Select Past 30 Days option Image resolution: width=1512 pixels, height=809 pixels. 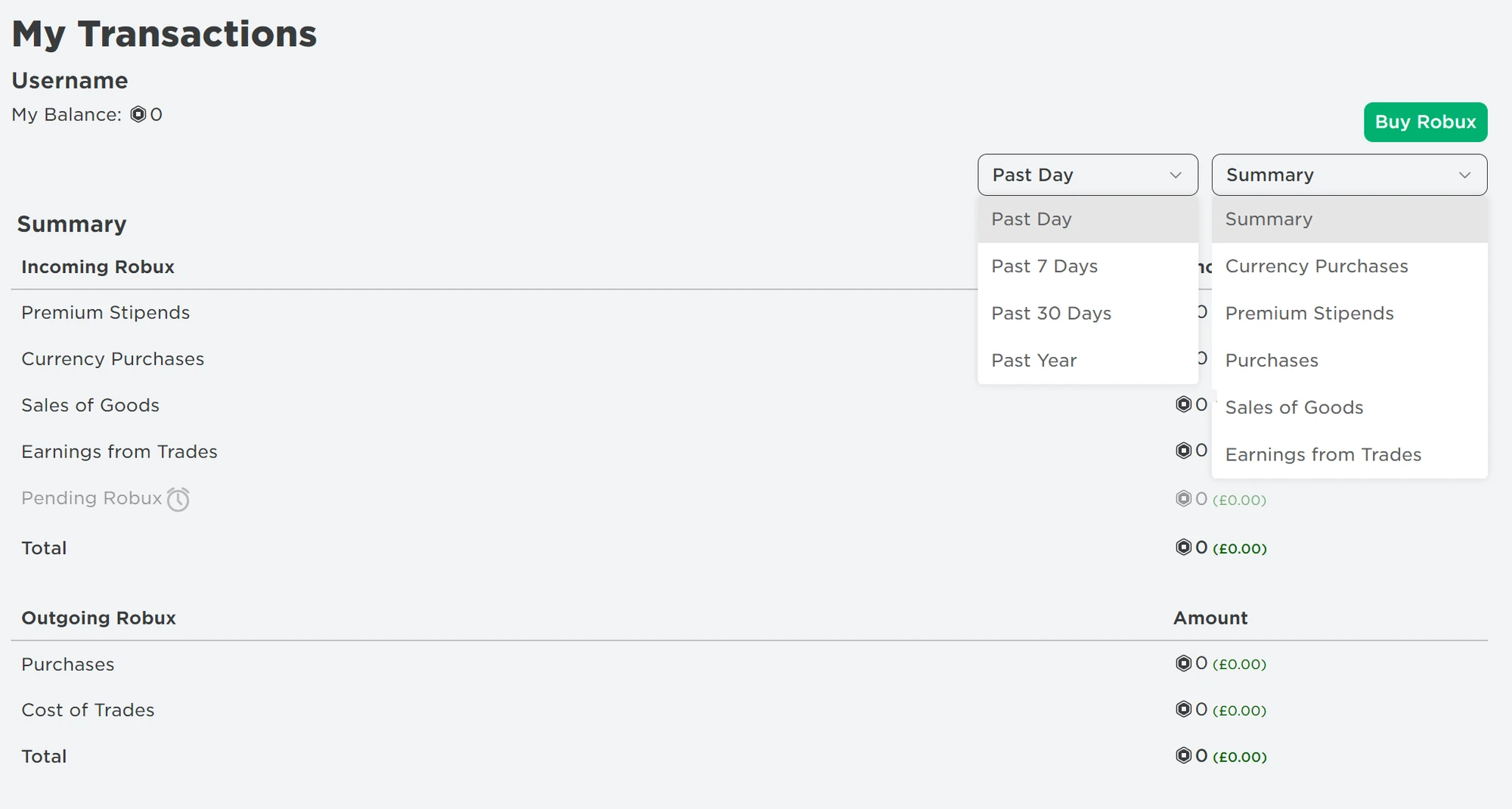1051,313
